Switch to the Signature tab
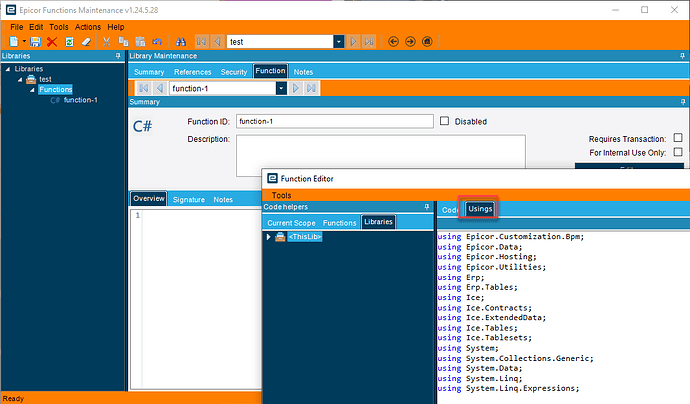The image size is (690, 404). pos(189,200)
